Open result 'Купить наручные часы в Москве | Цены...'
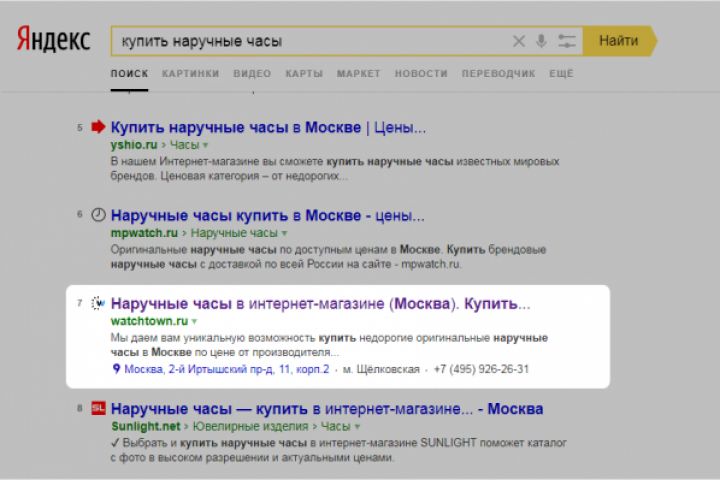 pos(268,127)
